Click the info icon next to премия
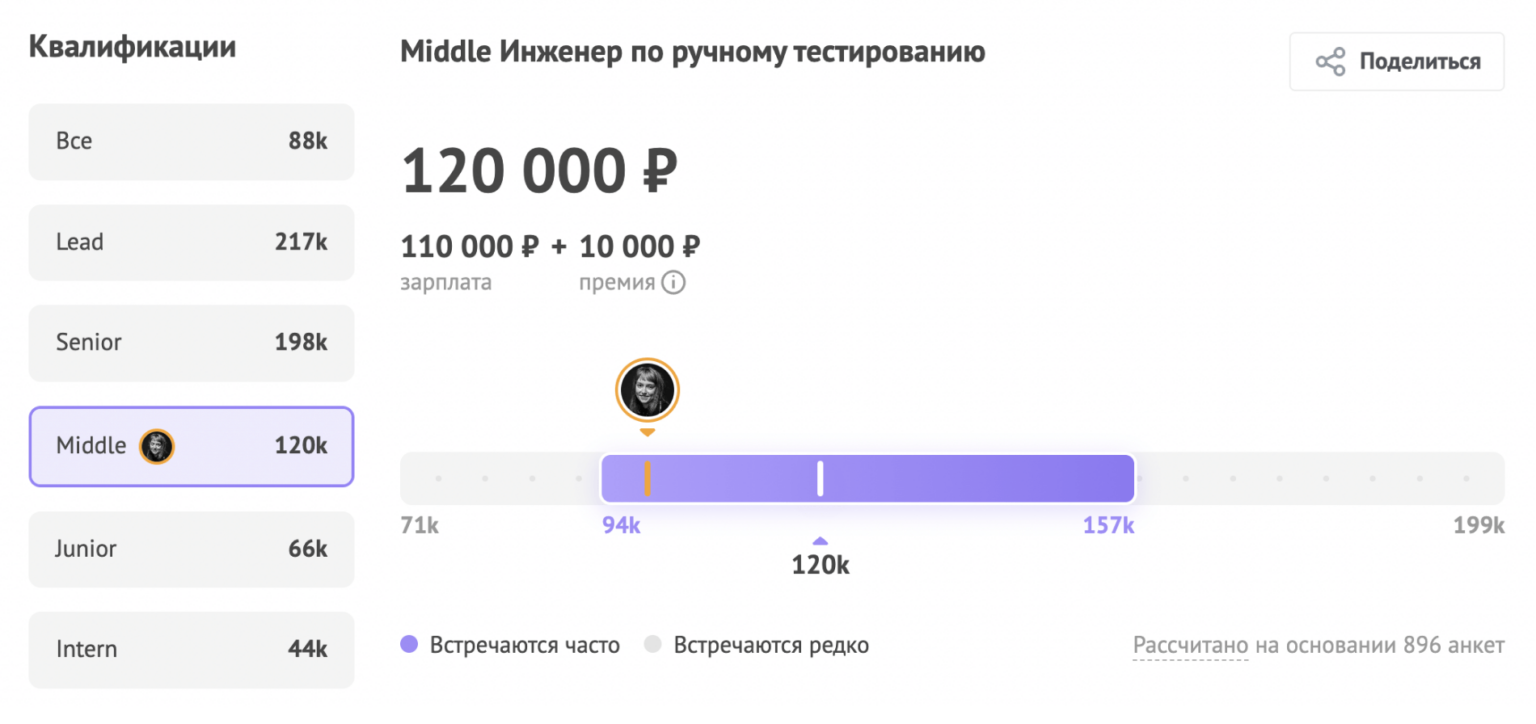This screenshot has height=724, width=1536. 674,283
